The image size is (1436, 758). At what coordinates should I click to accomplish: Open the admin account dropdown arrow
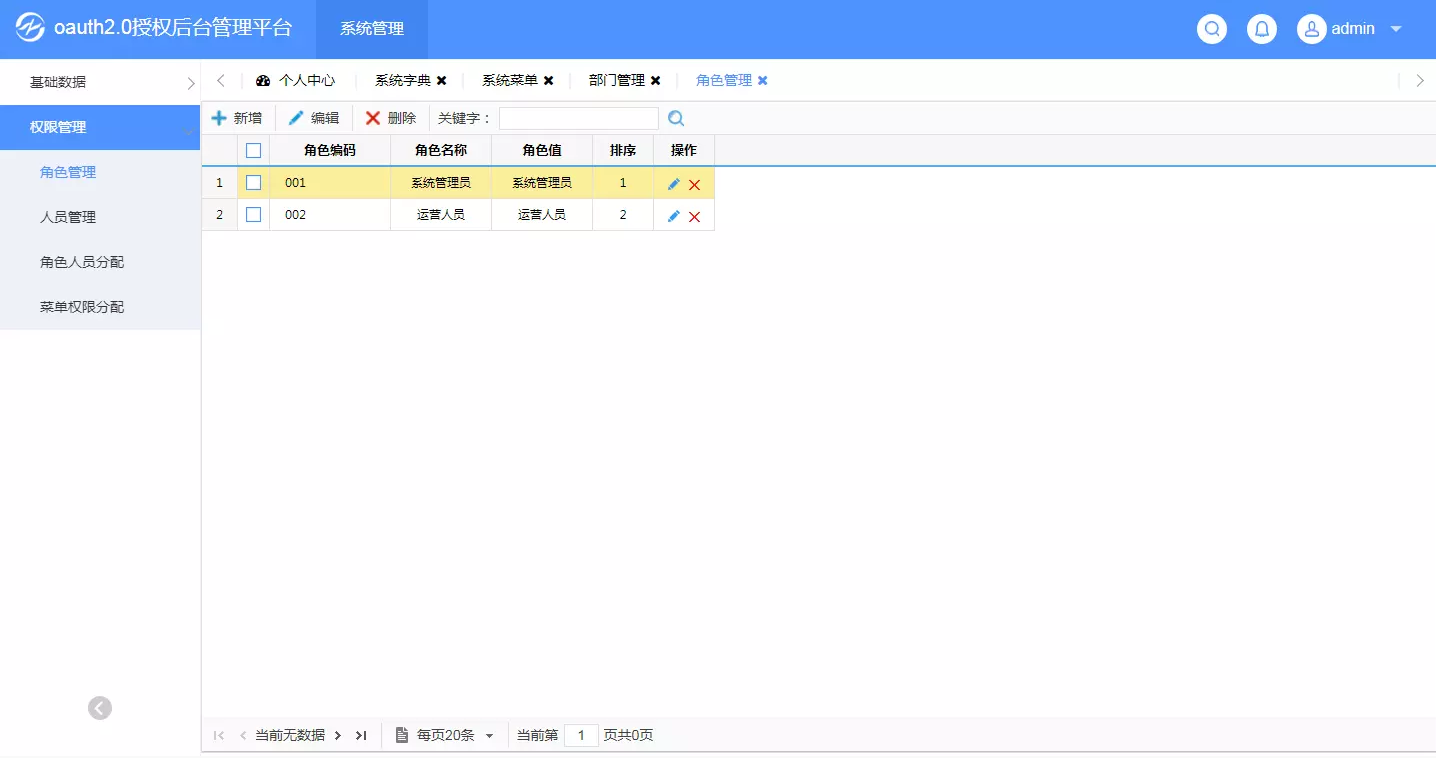(1396, 29)
